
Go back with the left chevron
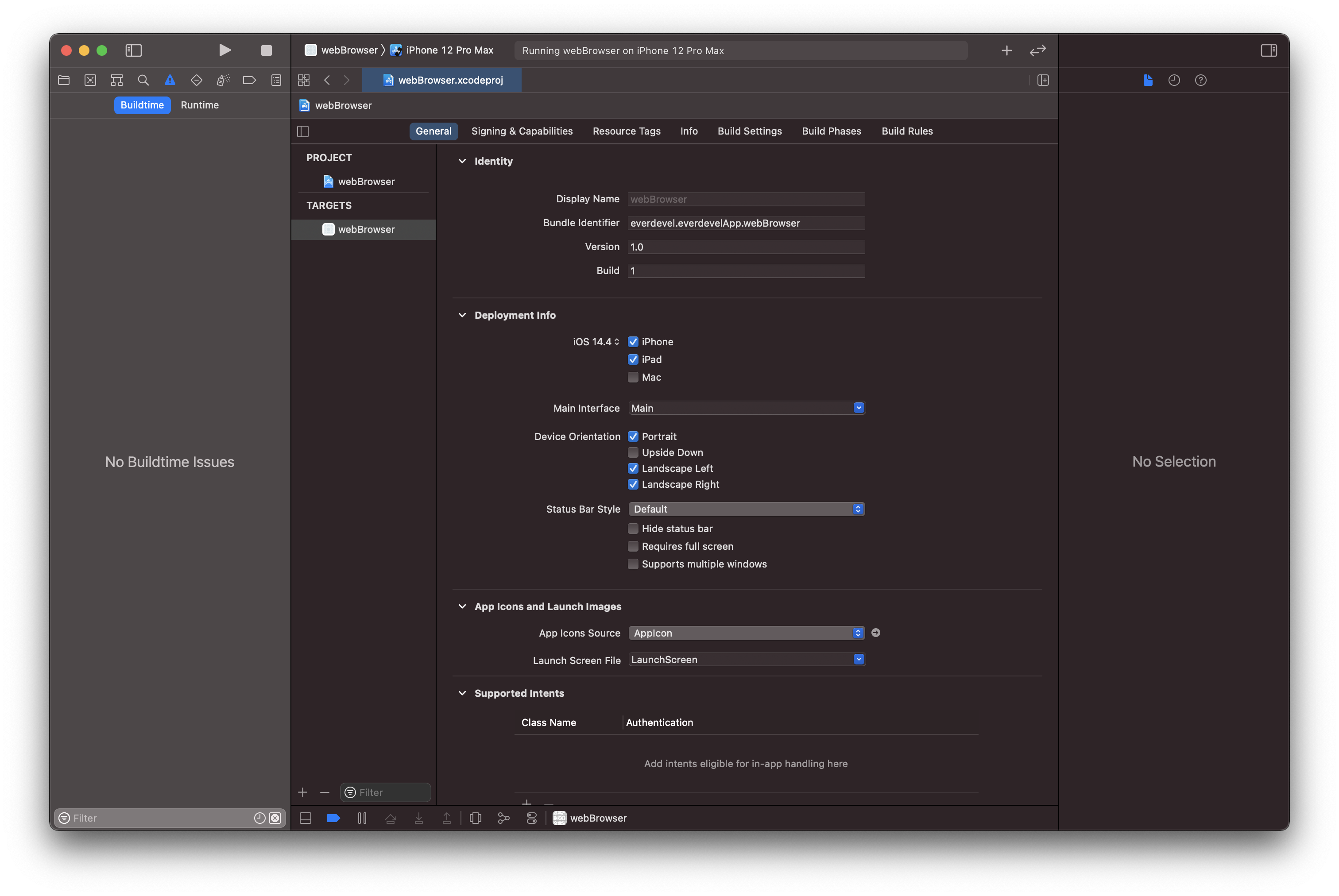click(327, 80)
